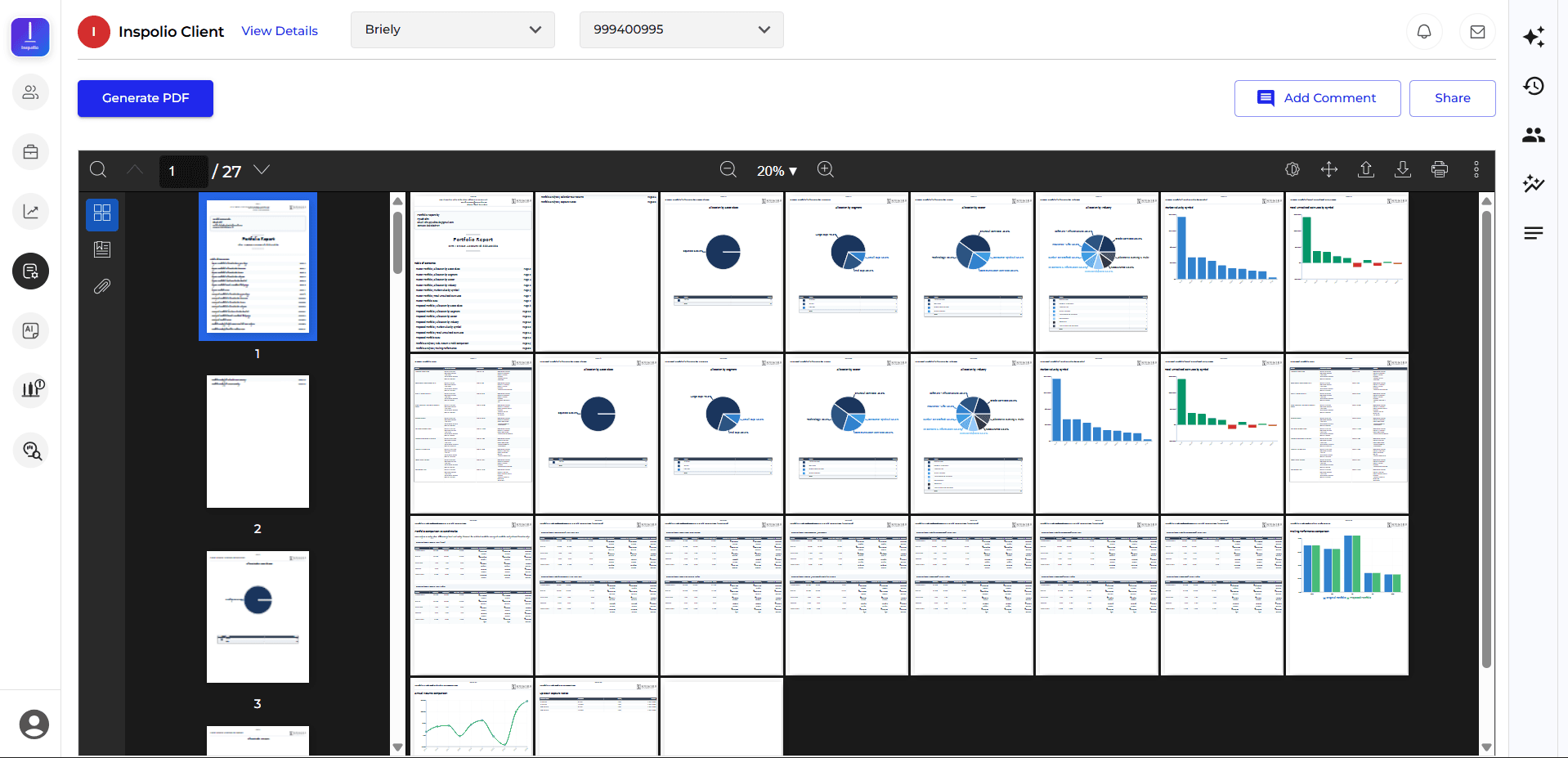
Task: Open the Briely dropdown
Action: (x=452, y=29)
